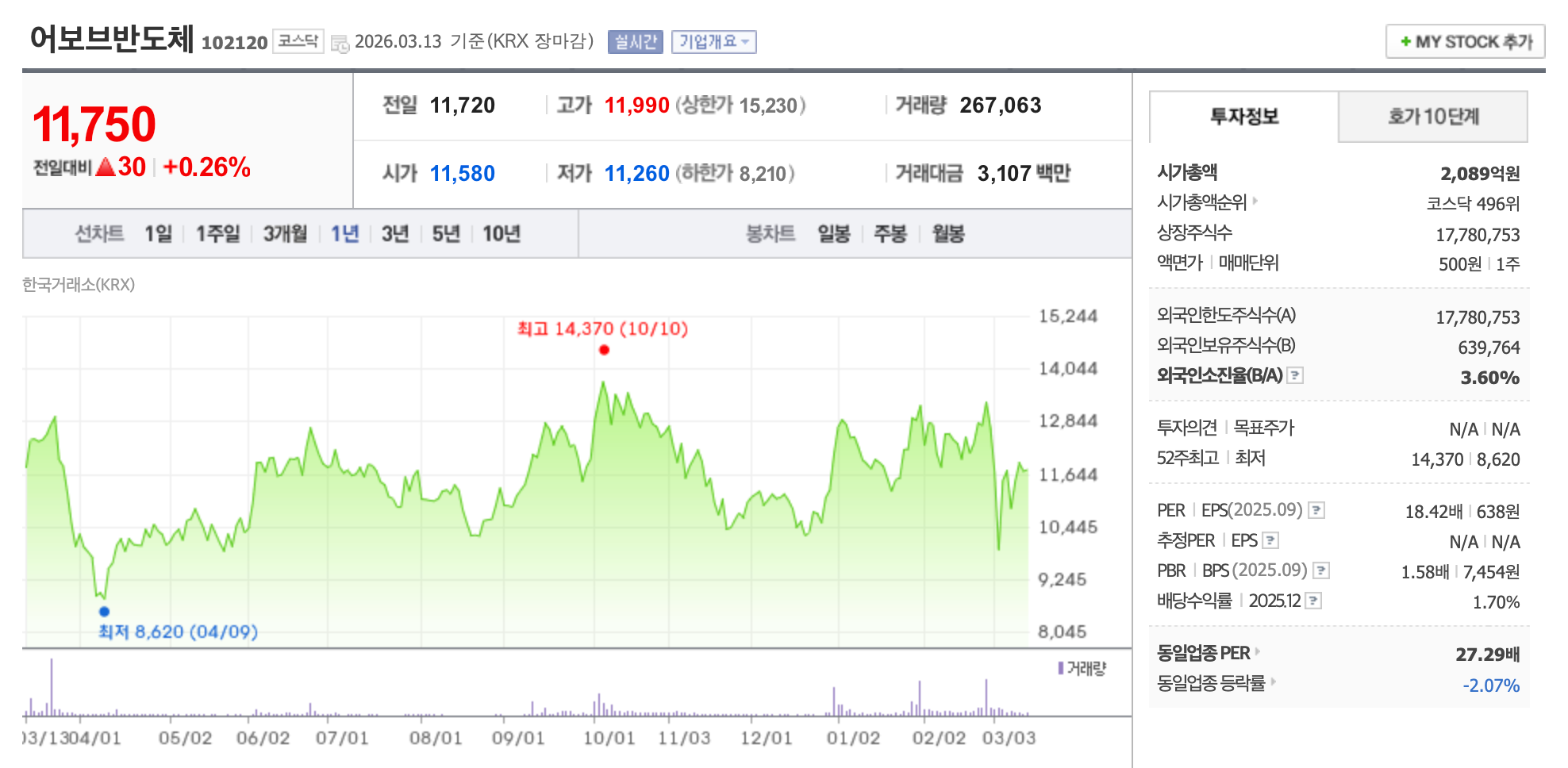Click the 52주 최고 최저 values
The image size is (1568, 768).
[1465, 459]
